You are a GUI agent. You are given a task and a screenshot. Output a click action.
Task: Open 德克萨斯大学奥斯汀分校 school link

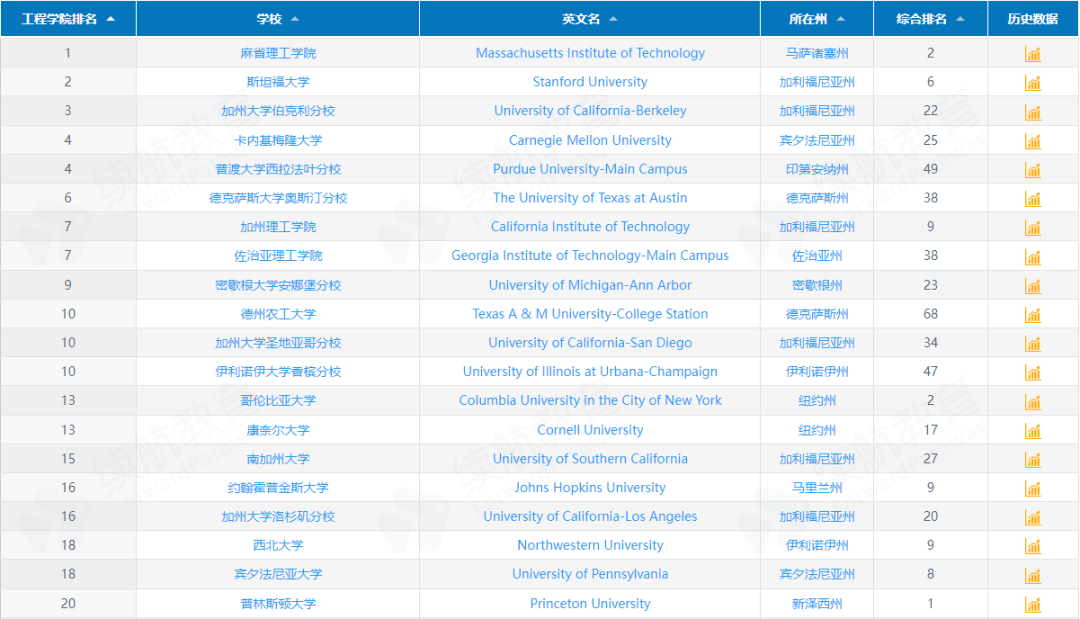tap(278, 198)
